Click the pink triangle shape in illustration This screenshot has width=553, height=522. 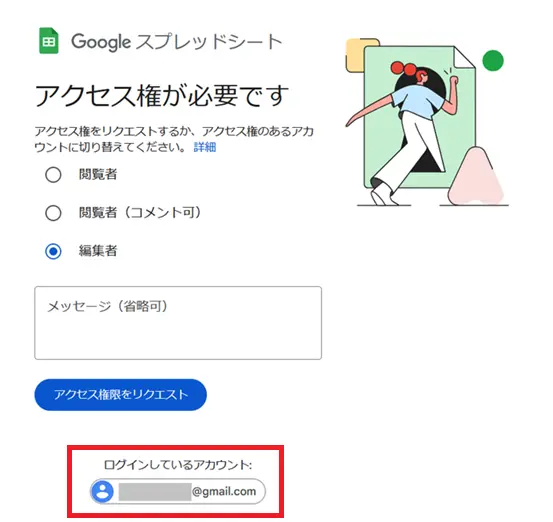pyautogui.click(x=477, y=177)
